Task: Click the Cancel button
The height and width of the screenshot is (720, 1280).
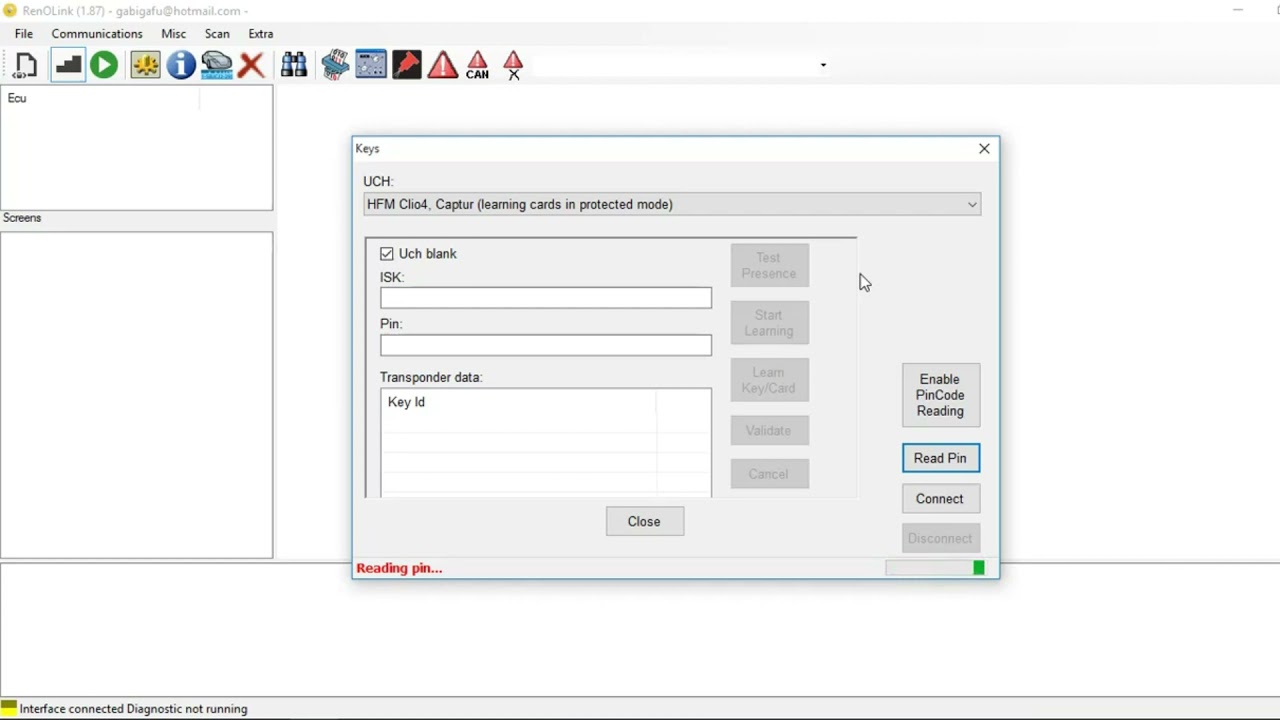Action: 769,474
